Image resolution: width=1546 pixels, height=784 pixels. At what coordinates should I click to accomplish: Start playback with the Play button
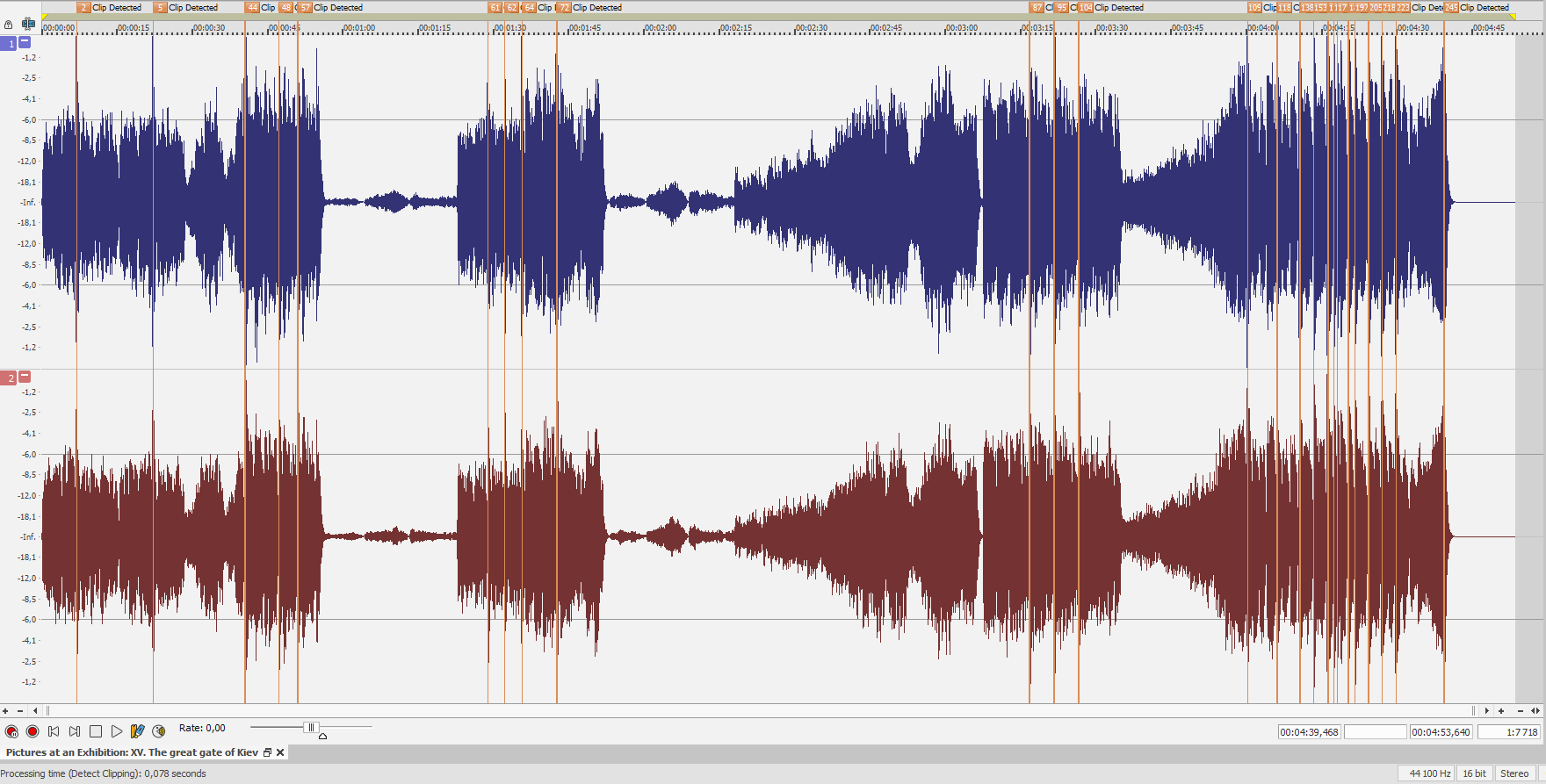point(117,731)
